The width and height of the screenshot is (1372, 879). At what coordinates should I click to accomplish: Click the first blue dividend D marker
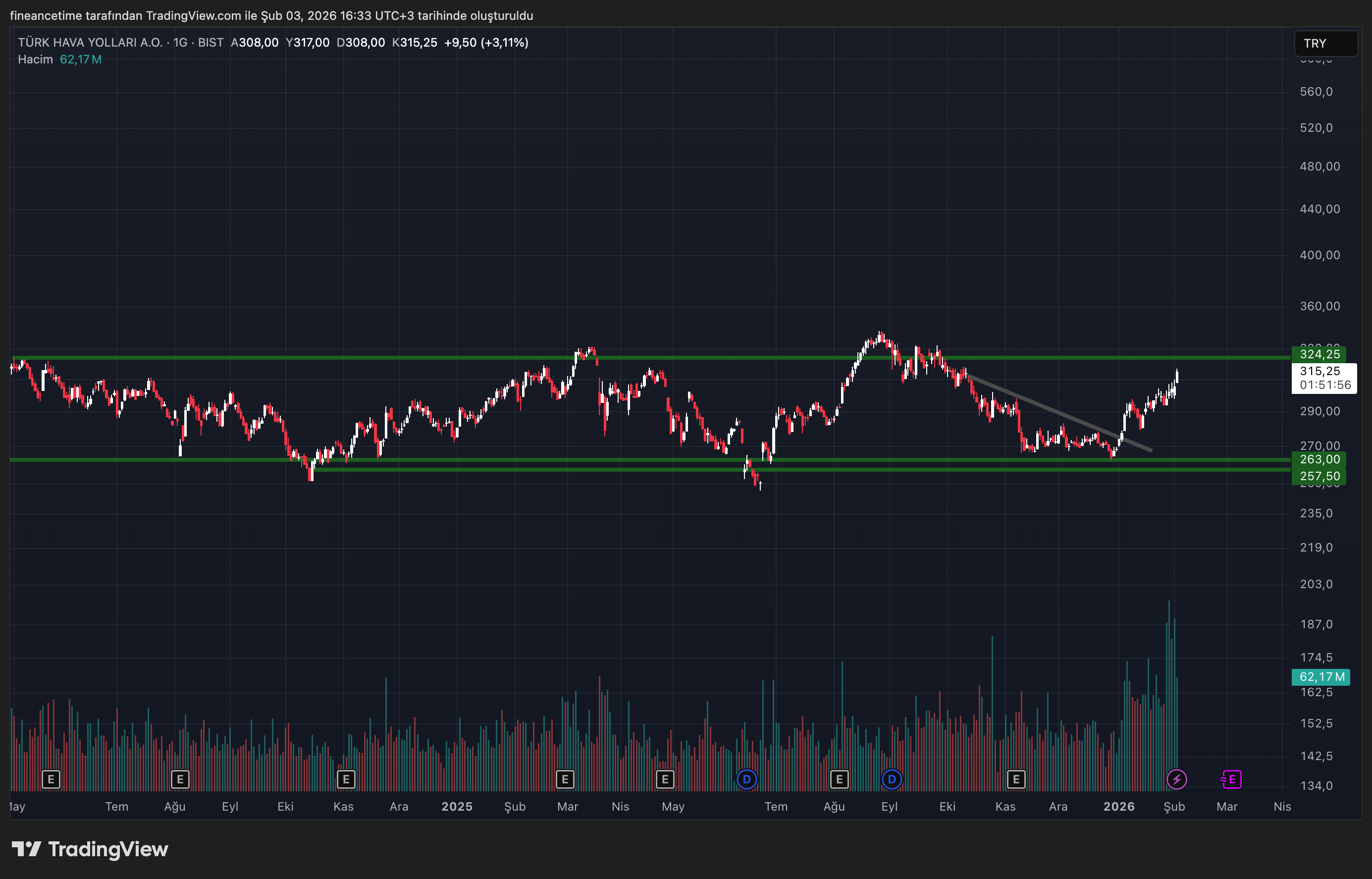[746, 779]
